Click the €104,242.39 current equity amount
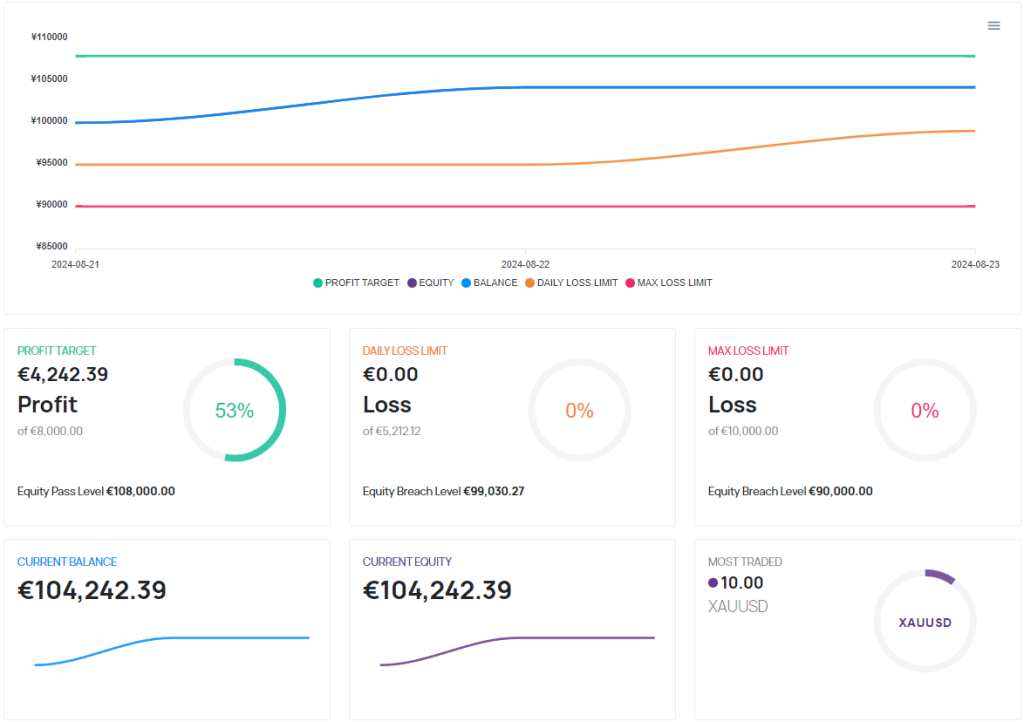Viewport: 1024px width, 722px height. [x=437, y=590]
